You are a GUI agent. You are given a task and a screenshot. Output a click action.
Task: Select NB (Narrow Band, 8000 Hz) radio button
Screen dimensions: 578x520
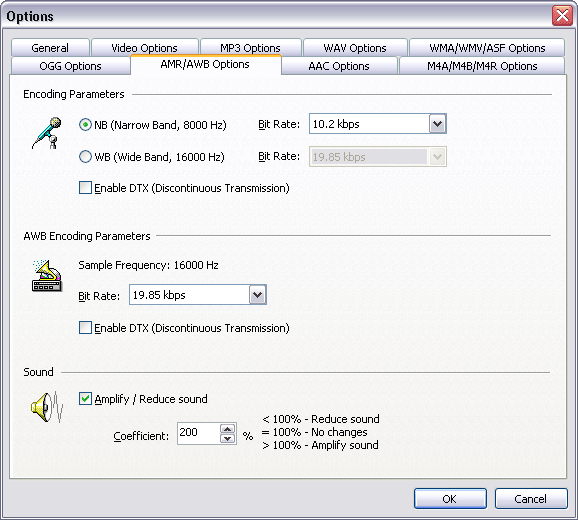point(85,125)
